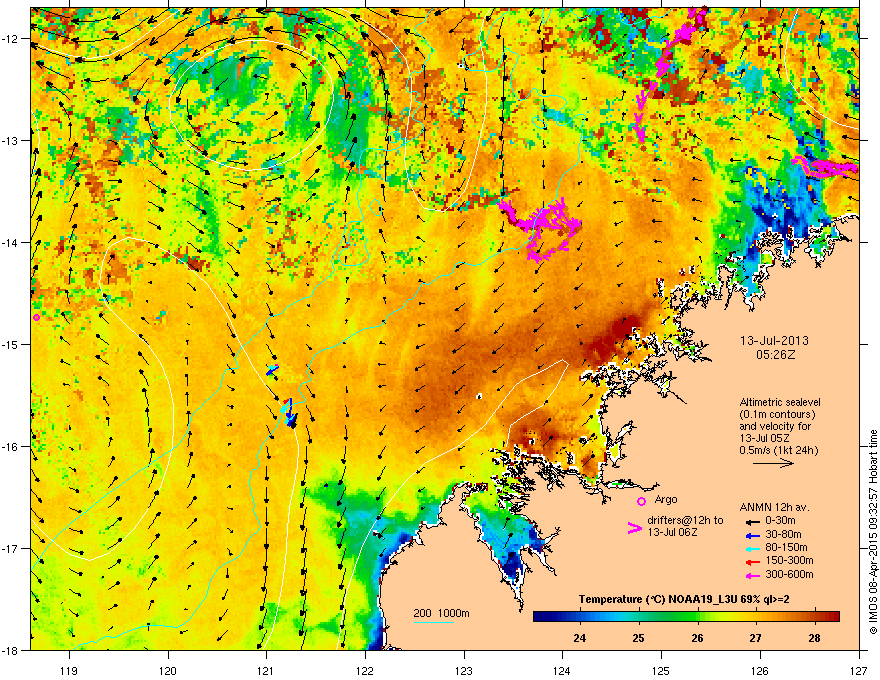Select the cyan 80-150m arrow legend symbol

753,549
